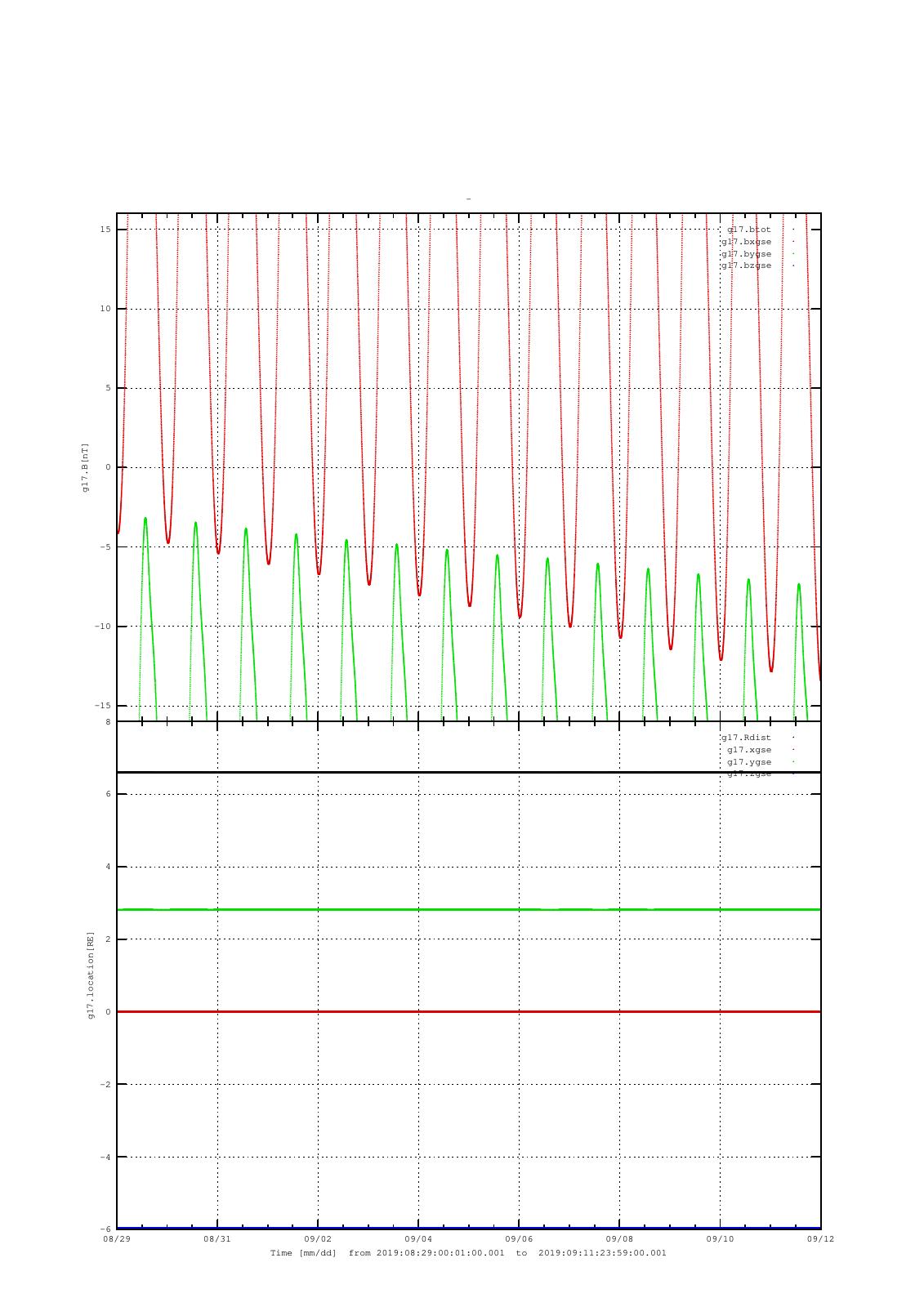Select the g17.bxgse legend label
The width and height of the screenshot is (924, 1307).
(746, 242)
